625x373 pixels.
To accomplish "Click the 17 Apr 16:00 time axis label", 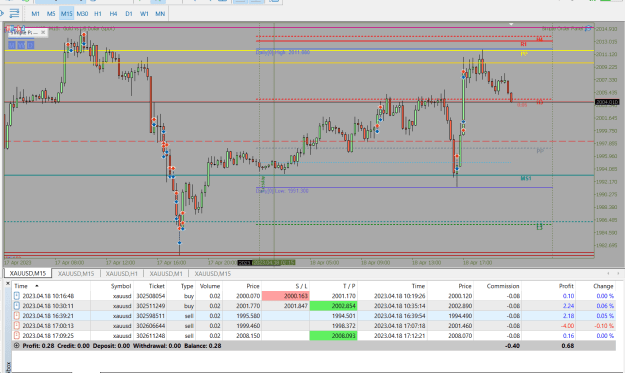I will click(x=171, y=263).
